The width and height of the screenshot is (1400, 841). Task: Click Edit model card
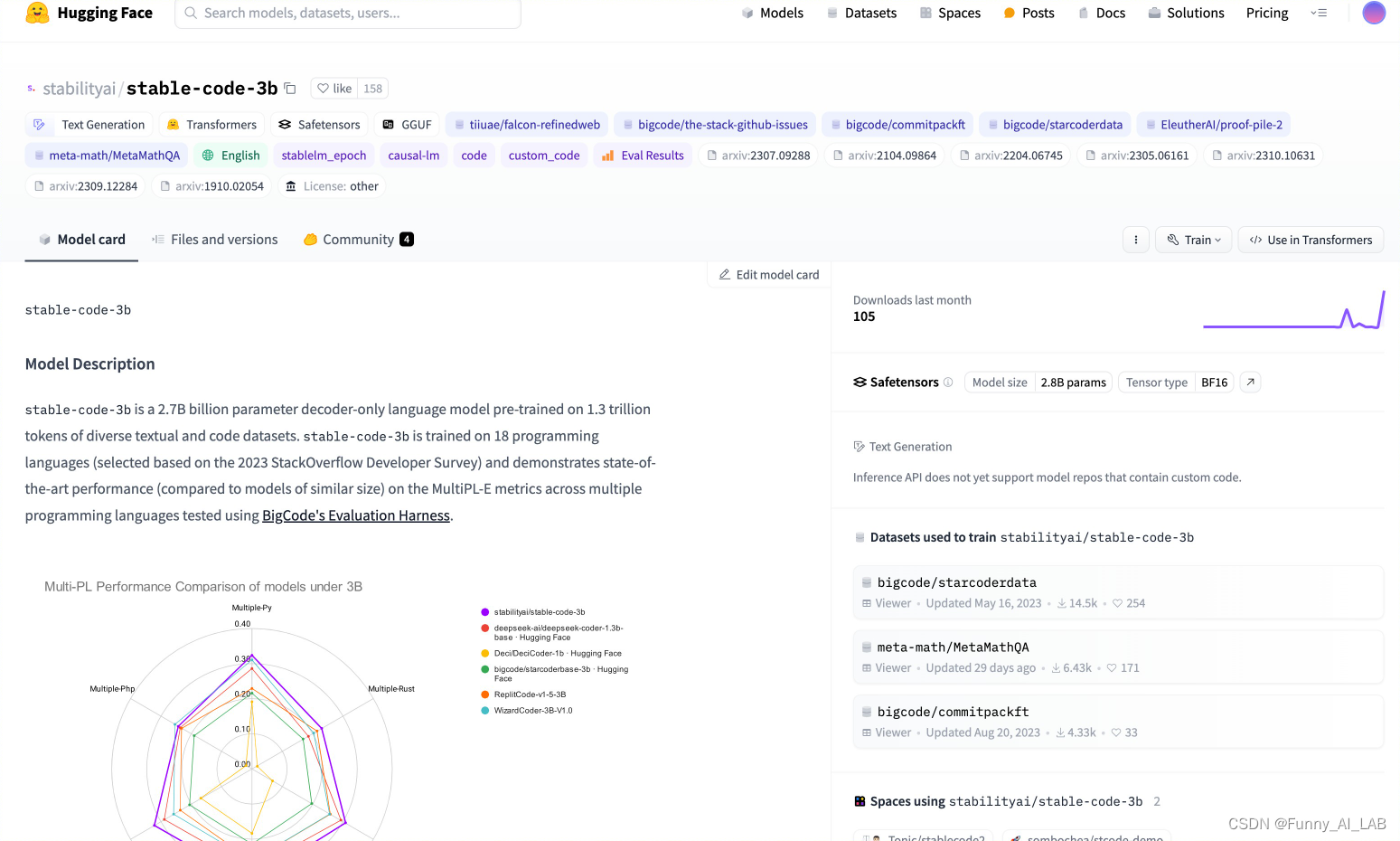pos(768,275)
